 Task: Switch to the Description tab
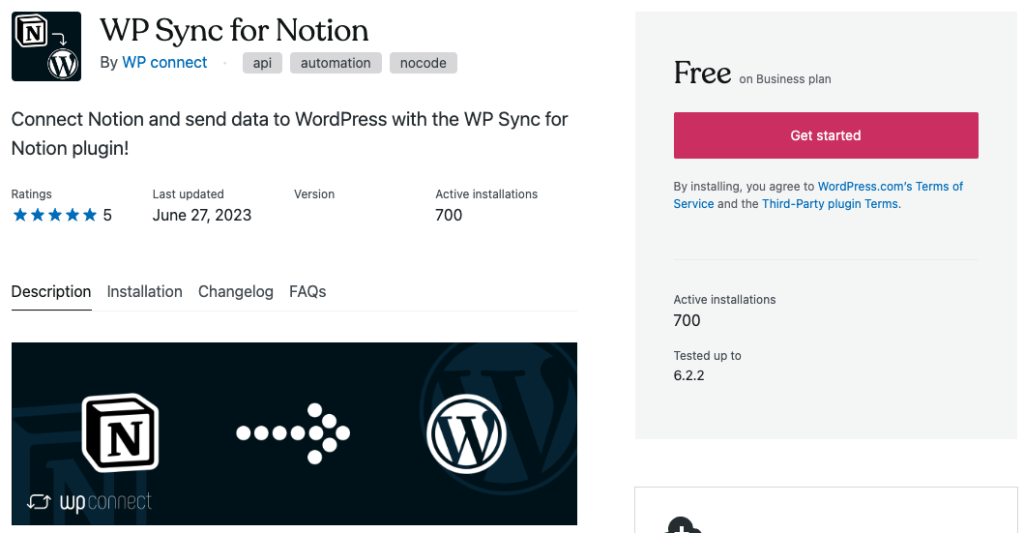click(x=51, y=291)
